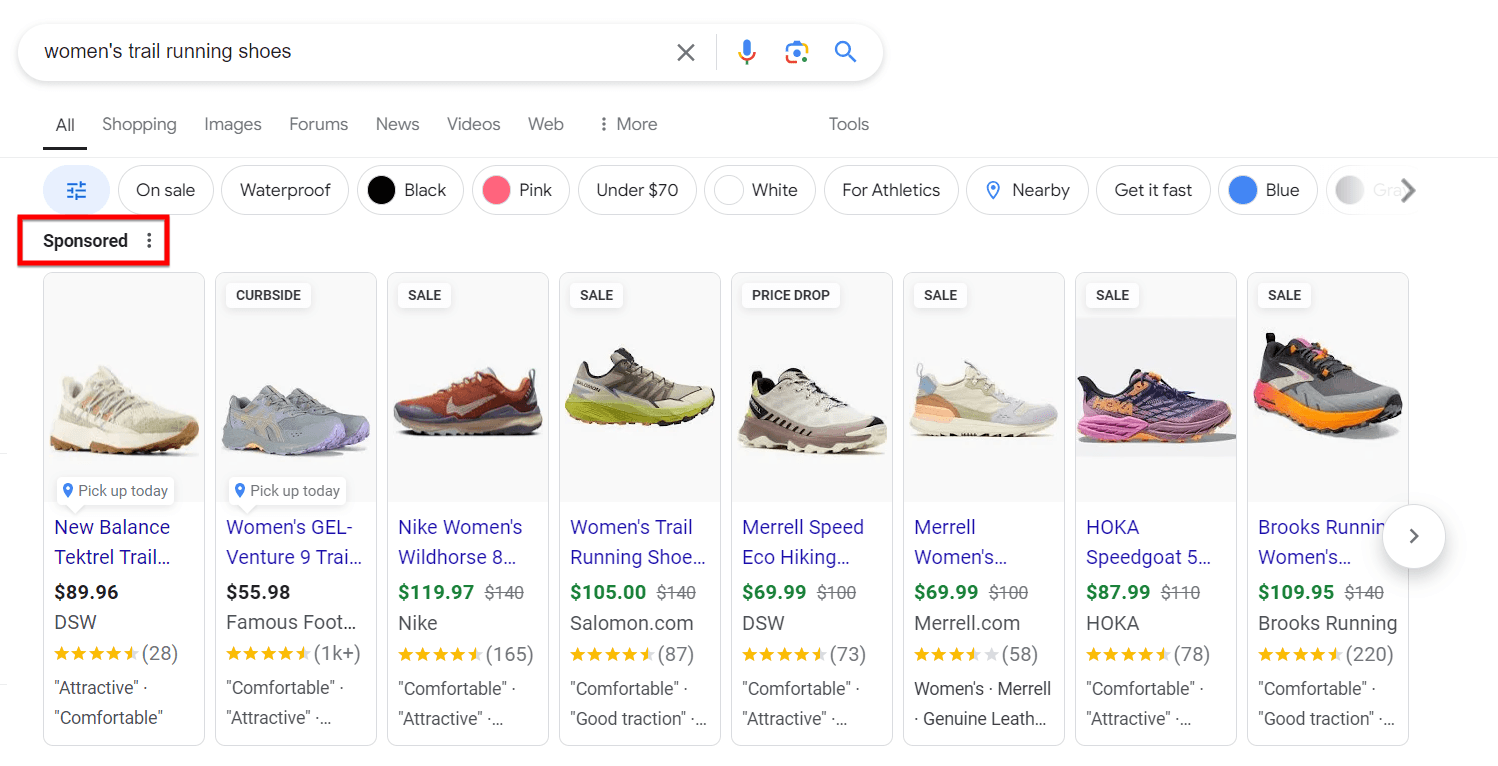This screenshot has width=1498, height=766.
Task: Click Pick up today badge on Famous Footwear card
Action: [x=287, y=491]
